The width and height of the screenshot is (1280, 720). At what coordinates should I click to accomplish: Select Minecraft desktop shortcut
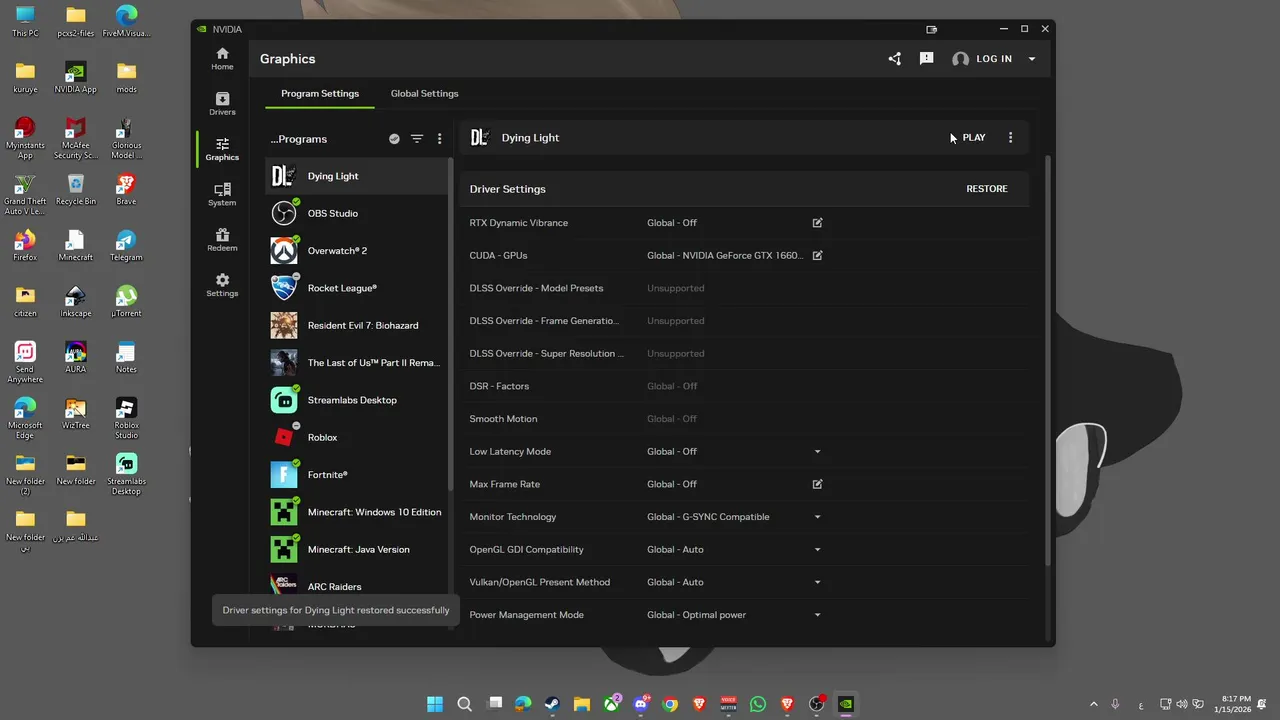tap(76, 246)
